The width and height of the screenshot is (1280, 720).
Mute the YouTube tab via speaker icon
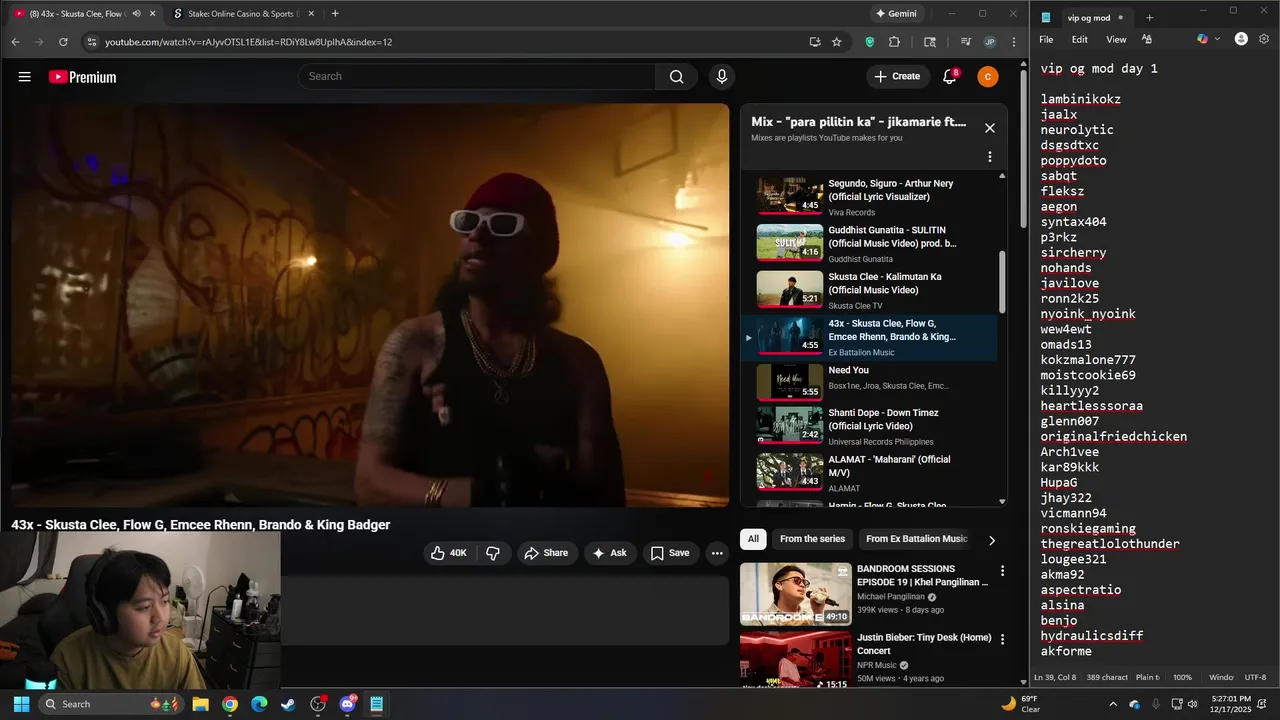(137, 14)
